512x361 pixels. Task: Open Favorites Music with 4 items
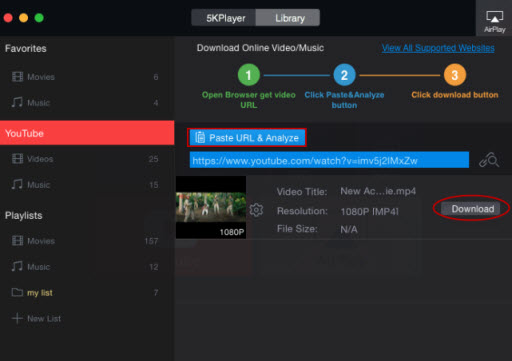87,103
